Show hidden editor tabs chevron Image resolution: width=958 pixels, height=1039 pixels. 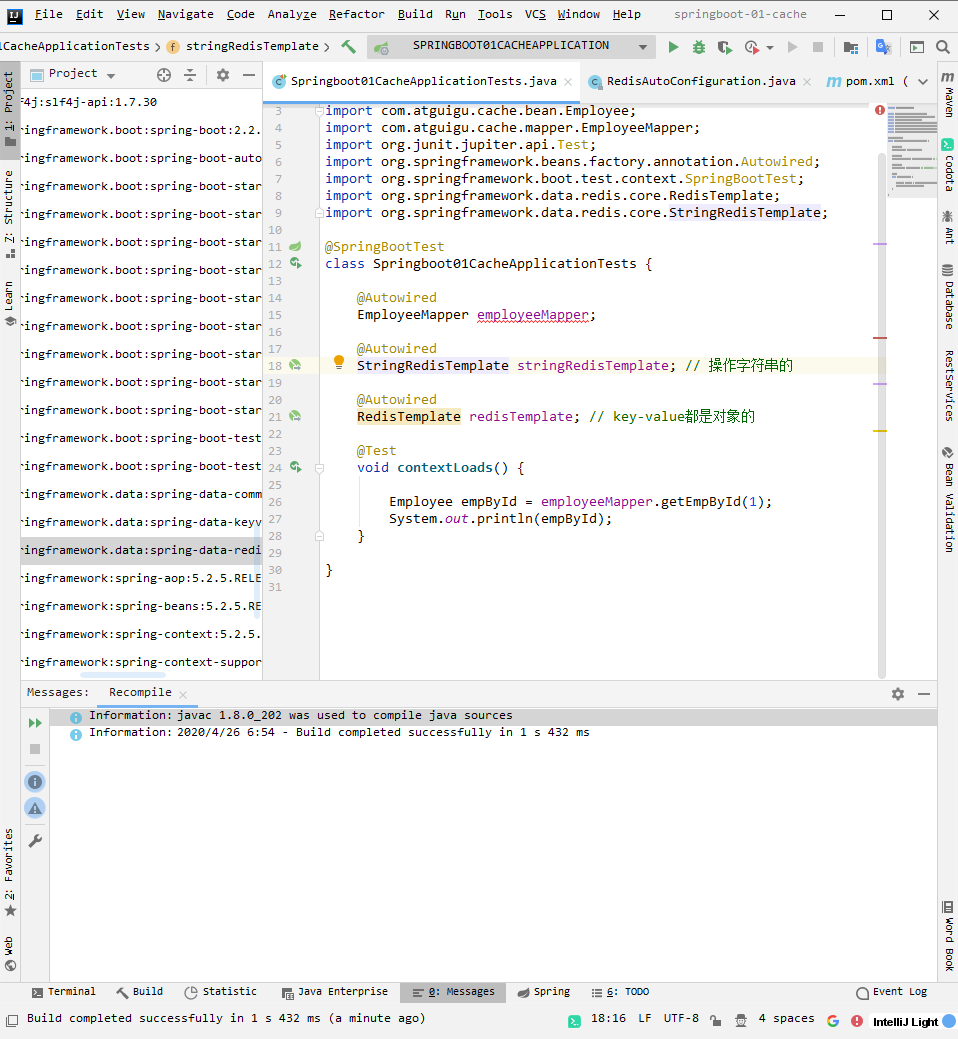coord(923,82)
